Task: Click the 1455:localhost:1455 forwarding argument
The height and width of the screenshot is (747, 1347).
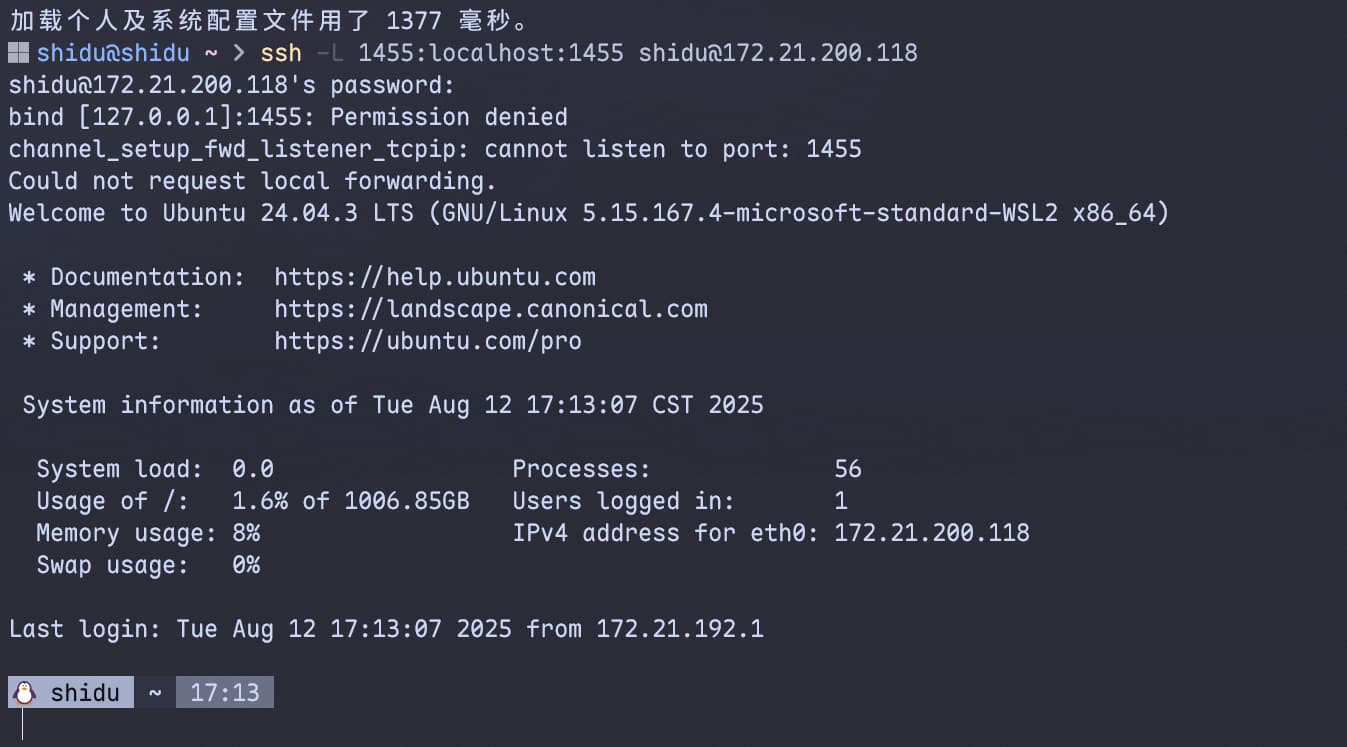Action: (491, 53)
